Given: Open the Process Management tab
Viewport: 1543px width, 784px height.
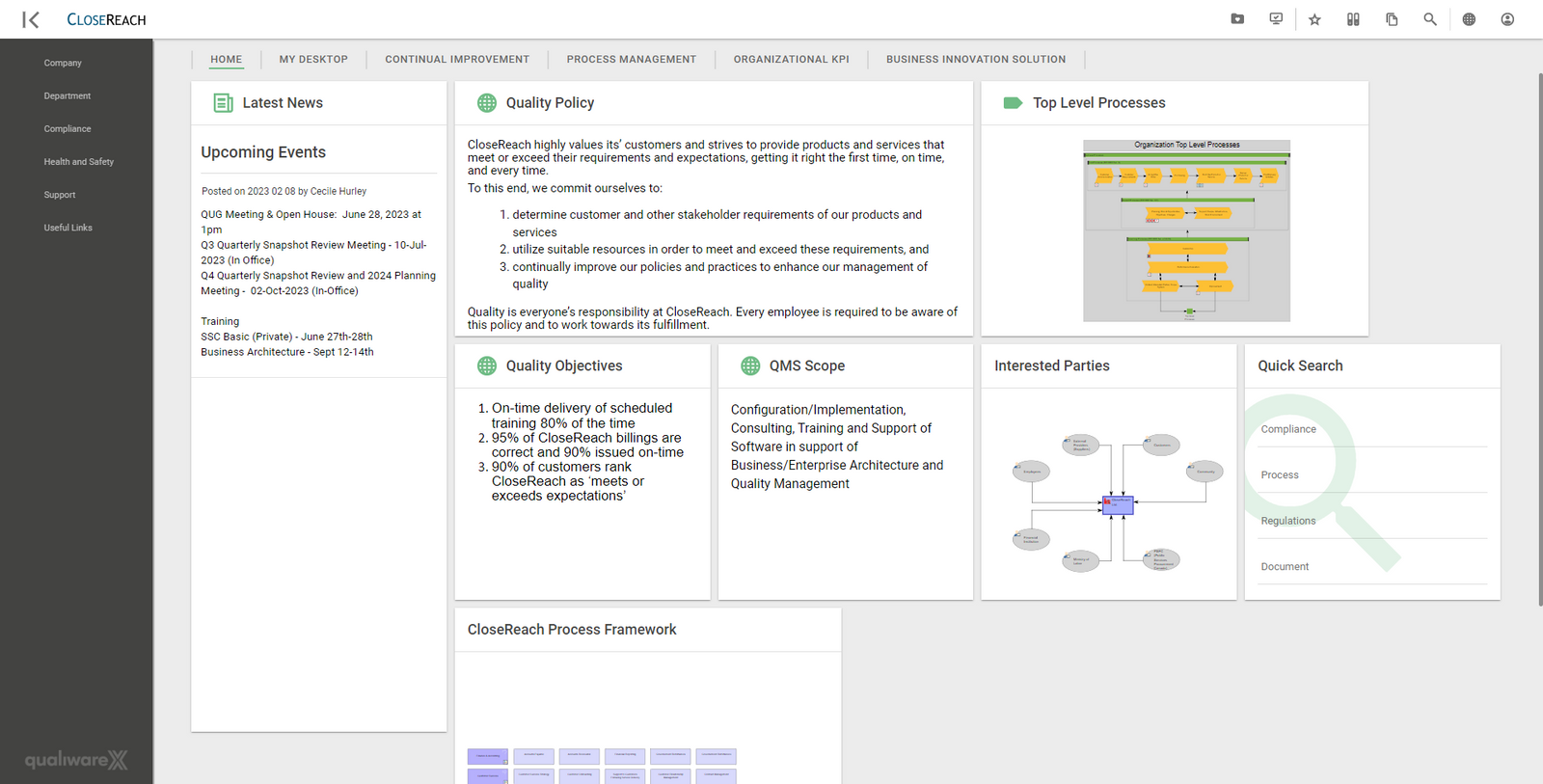Looking at the screenshot, I should tap(631, 60).
